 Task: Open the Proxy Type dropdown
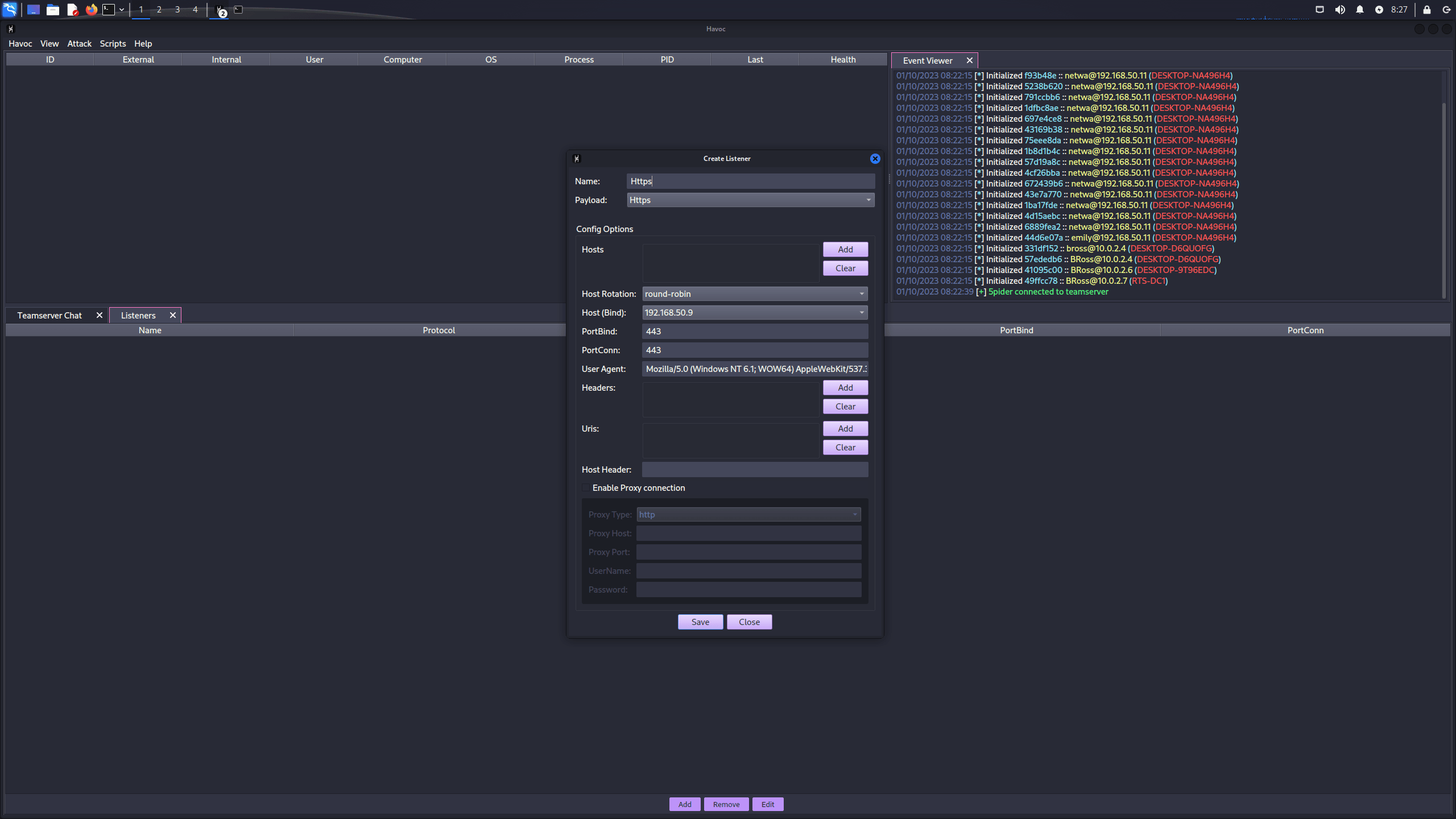pos(748,514)
